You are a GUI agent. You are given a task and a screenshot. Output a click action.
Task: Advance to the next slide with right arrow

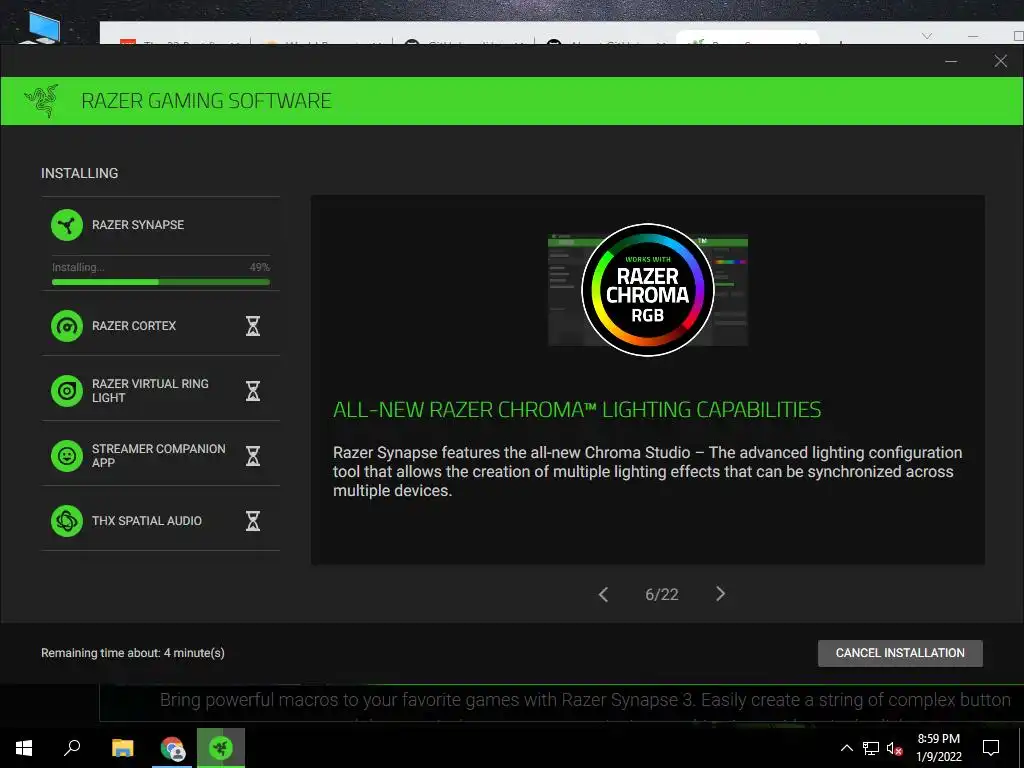point(720,594)
